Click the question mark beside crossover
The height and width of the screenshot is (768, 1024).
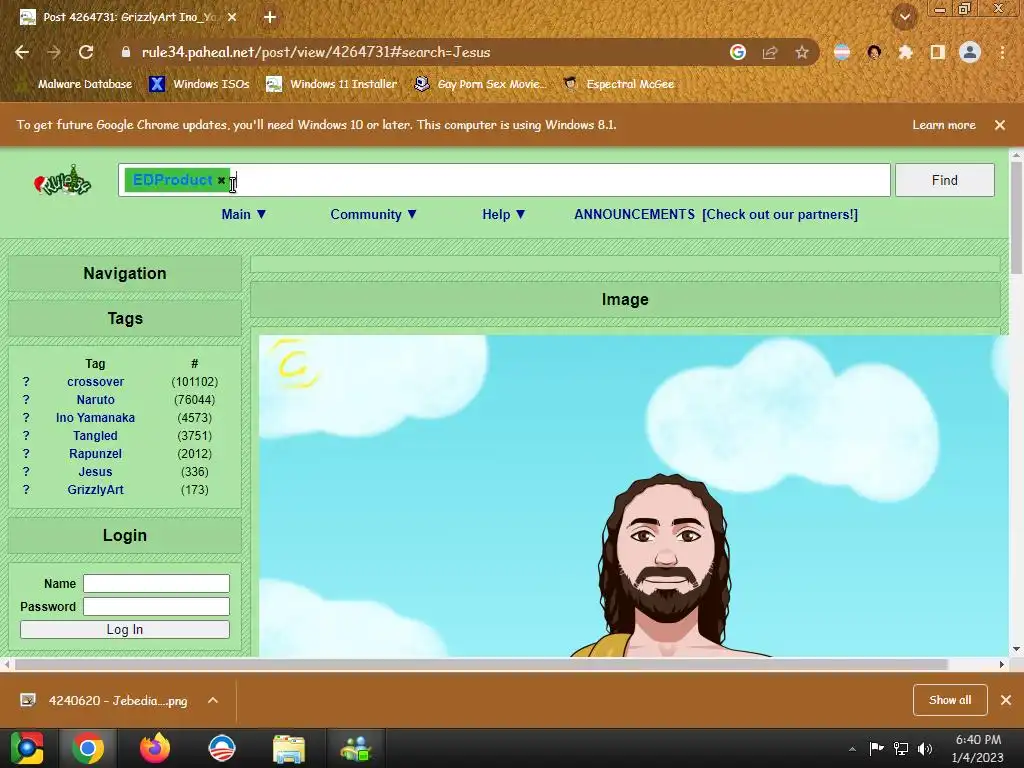[26, 381]
